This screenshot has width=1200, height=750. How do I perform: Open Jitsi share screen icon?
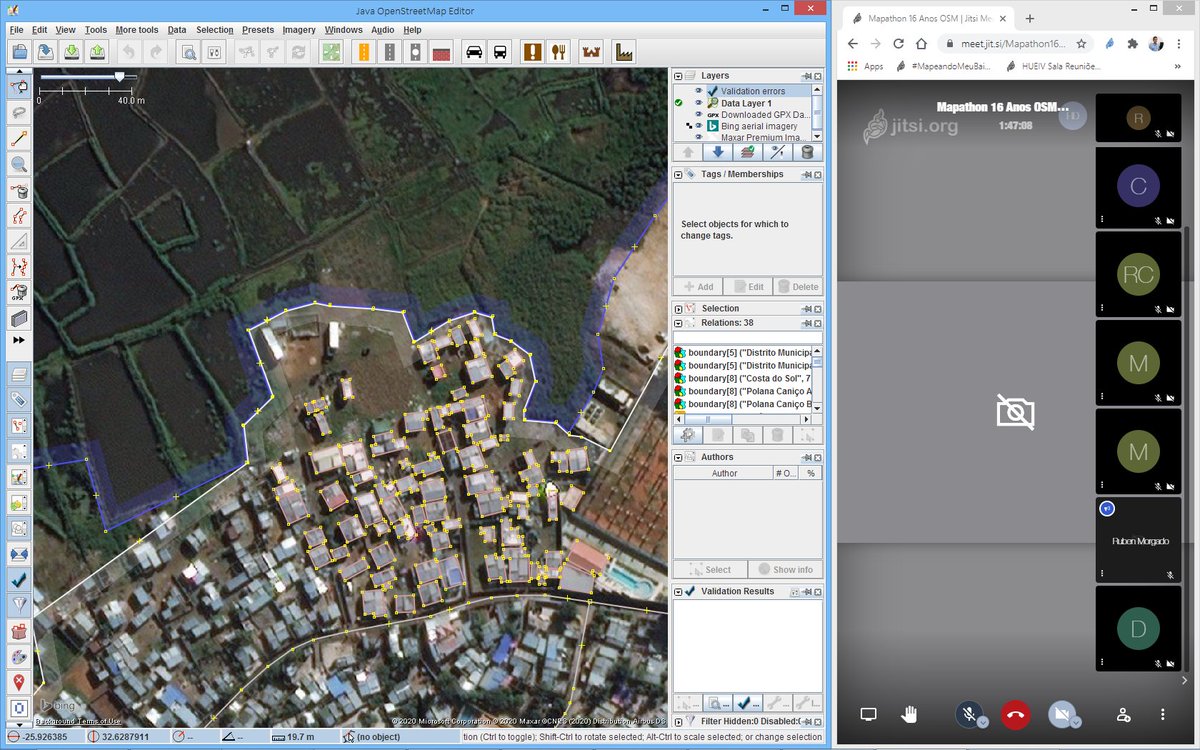(868, 714)
